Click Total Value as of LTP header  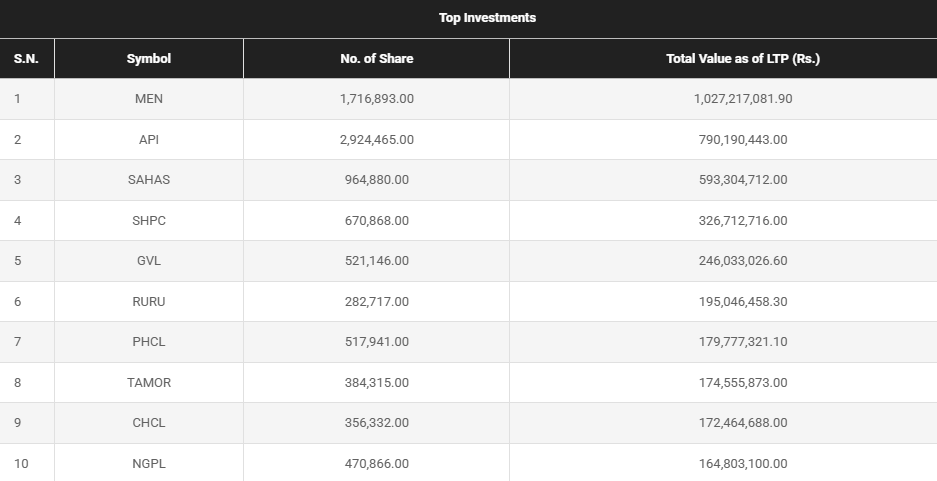(742, 59)
